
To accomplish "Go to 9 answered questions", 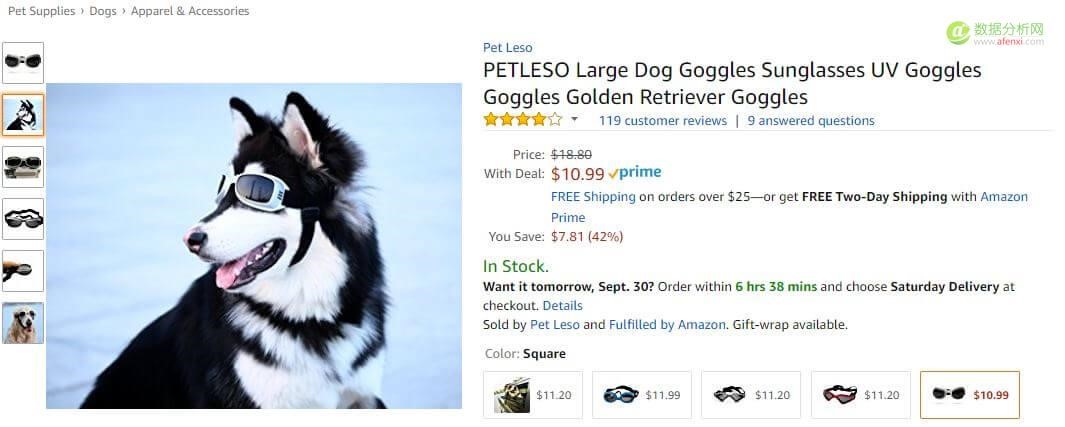I will pyautogui.click(x=810, y=121).
